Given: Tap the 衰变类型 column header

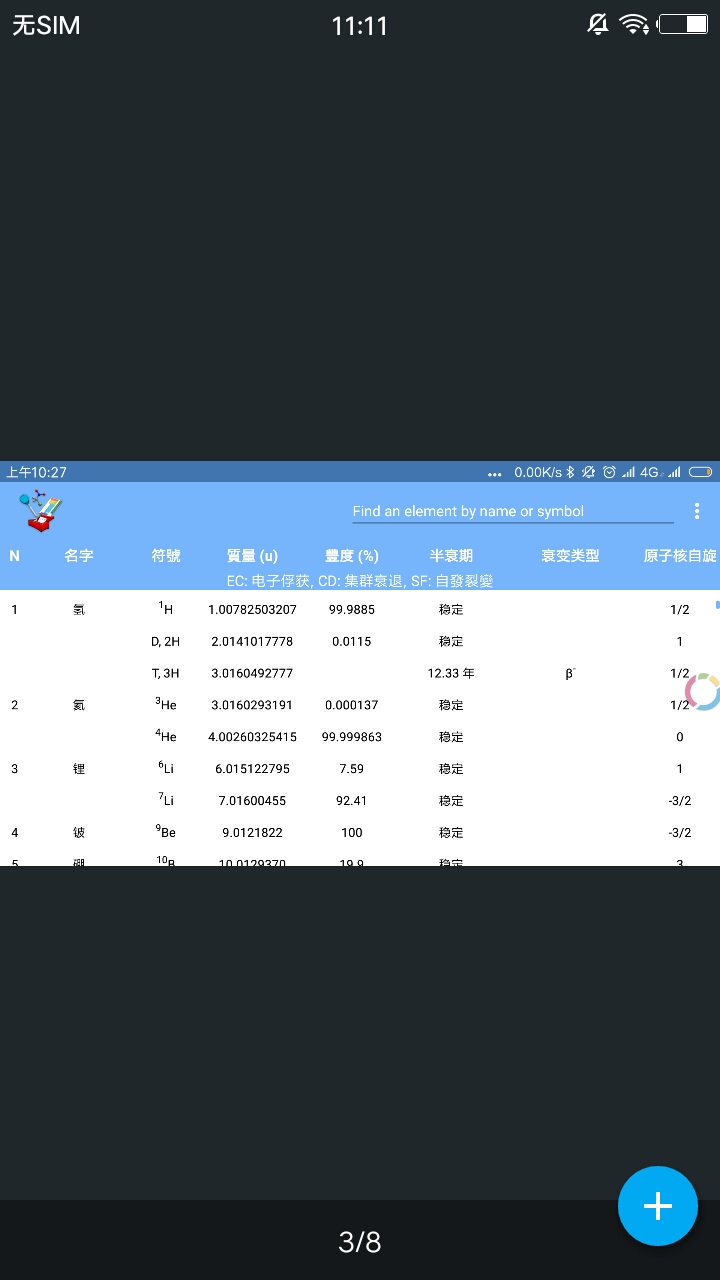Looking at the screenshot, I should pyautogui.click(x=570, y=556).
